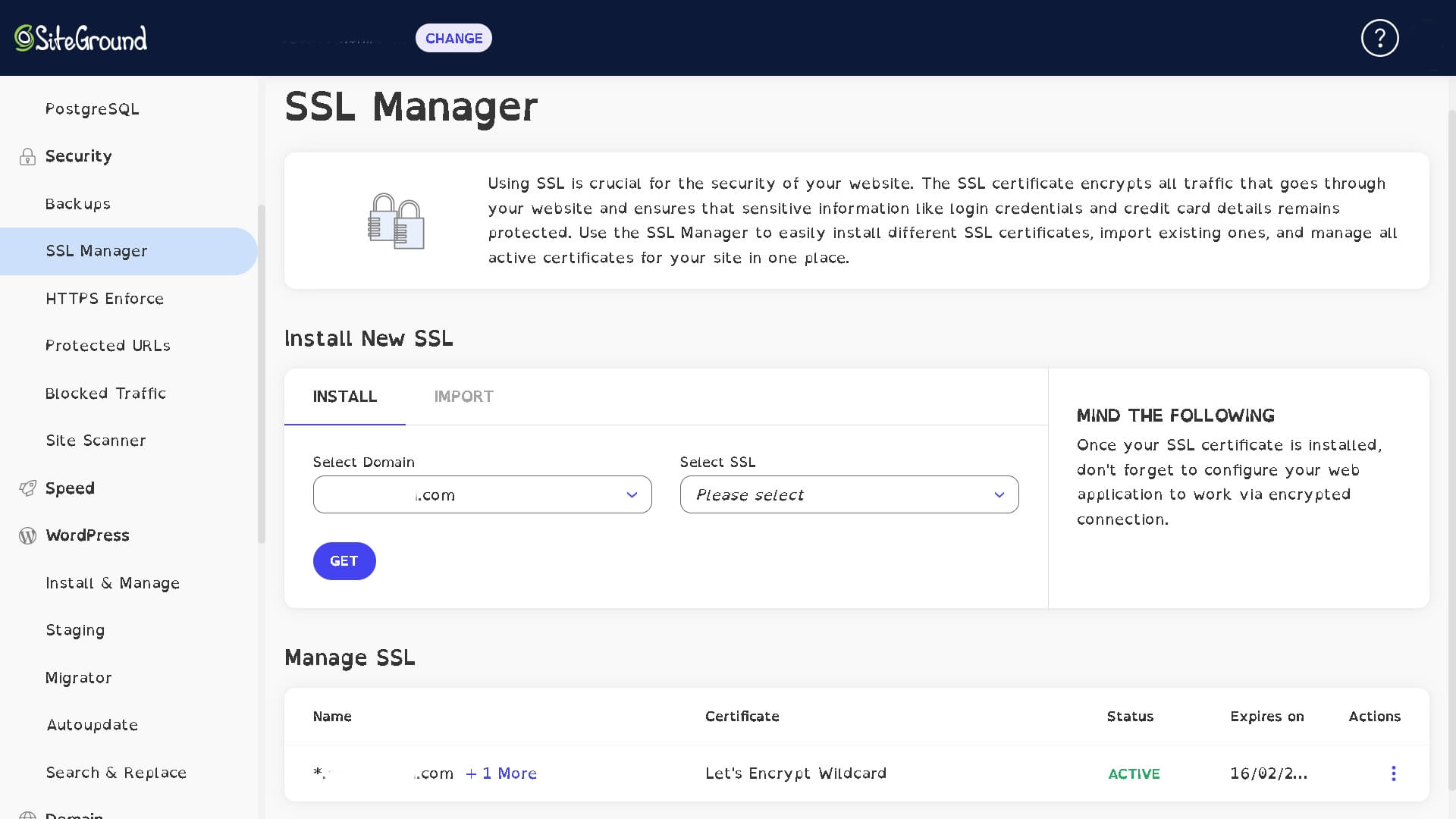Open PostgreSQL in the sidebar
1456x819 pixels.
coord(93,109)
